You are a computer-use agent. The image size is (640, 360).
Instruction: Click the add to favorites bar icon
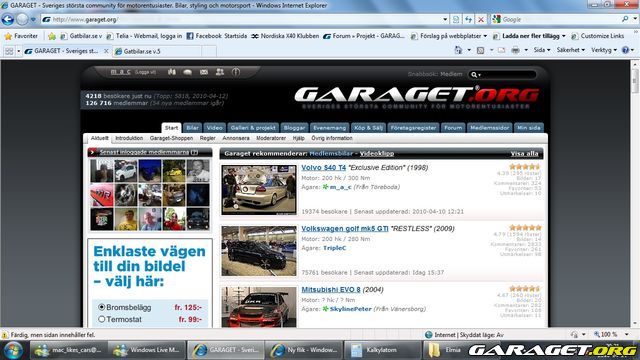click(x=52, y=36)
